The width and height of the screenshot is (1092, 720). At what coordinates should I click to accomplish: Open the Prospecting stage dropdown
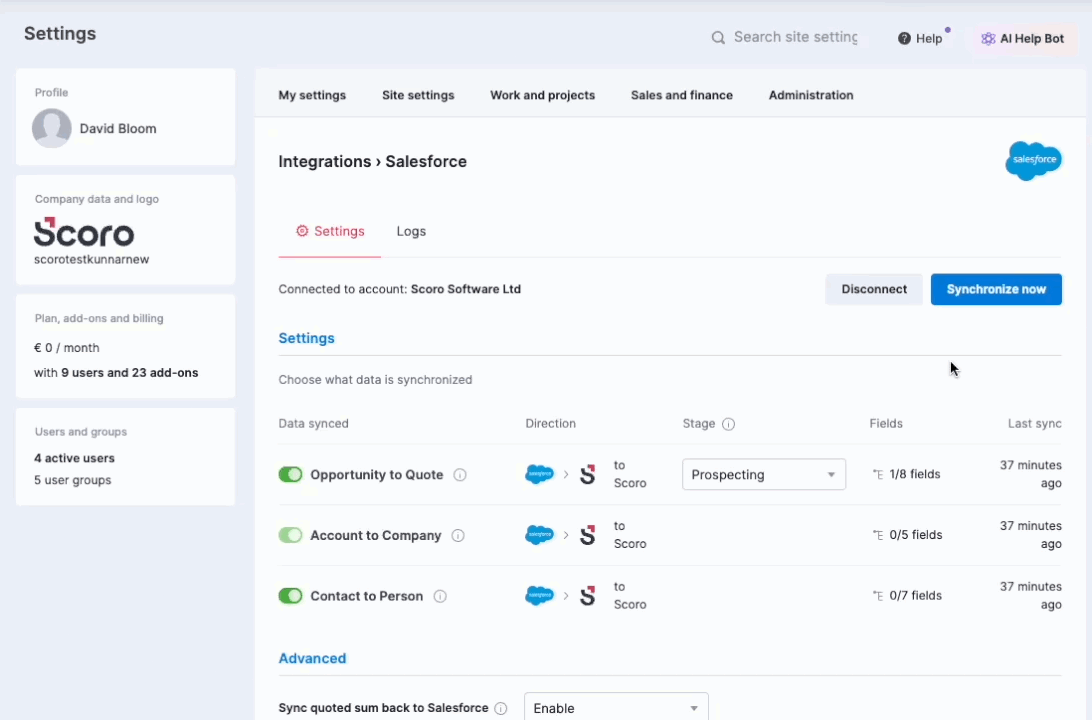764,474
